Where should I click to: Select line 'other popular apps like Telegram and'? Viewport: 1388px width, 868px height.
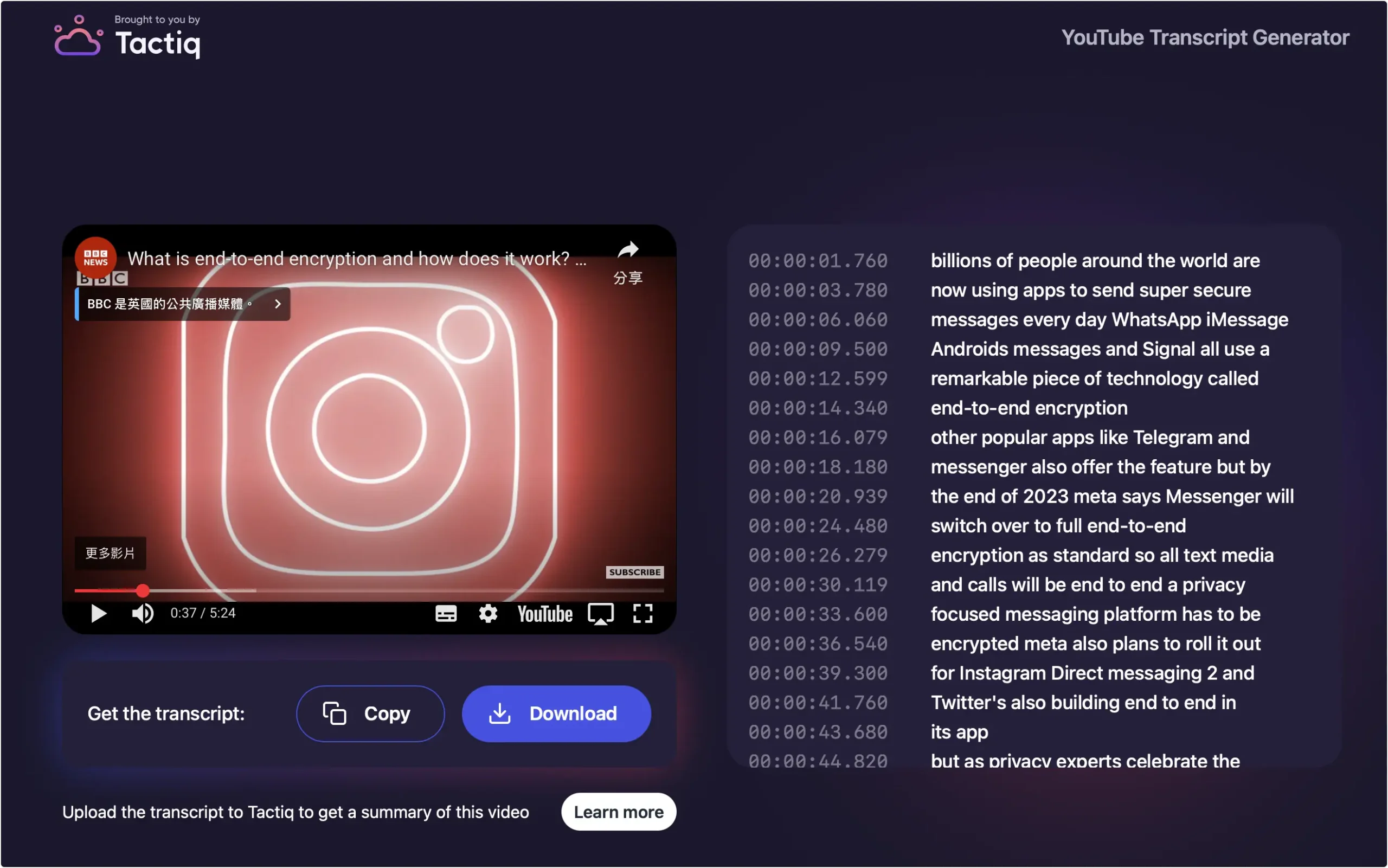pyautogui.click(x=1089, y=438)
